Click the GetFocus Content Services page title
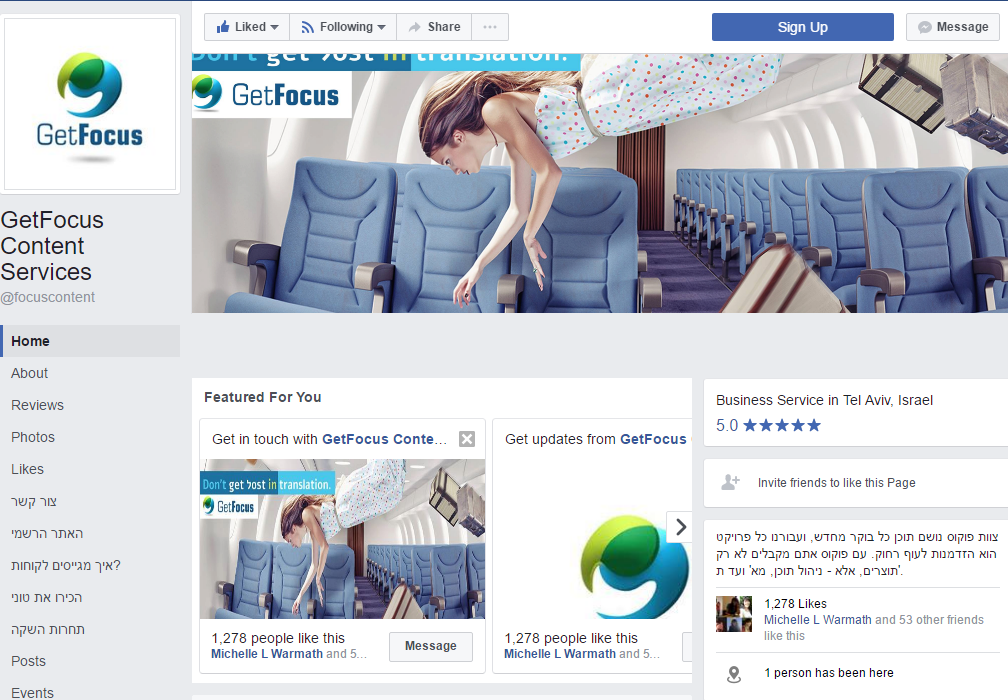Screen dimensions: 1008x700 click(x=52, y=246)
